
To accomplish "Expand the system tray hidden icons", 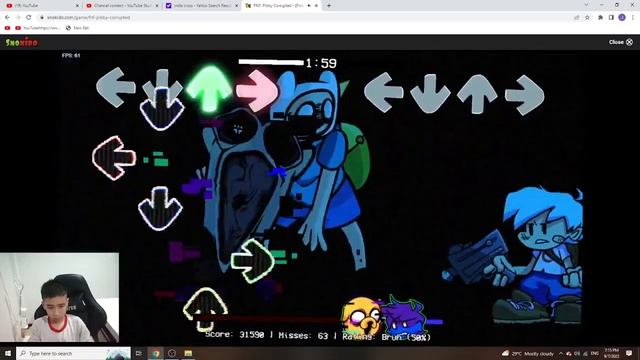I will [561, 353].
